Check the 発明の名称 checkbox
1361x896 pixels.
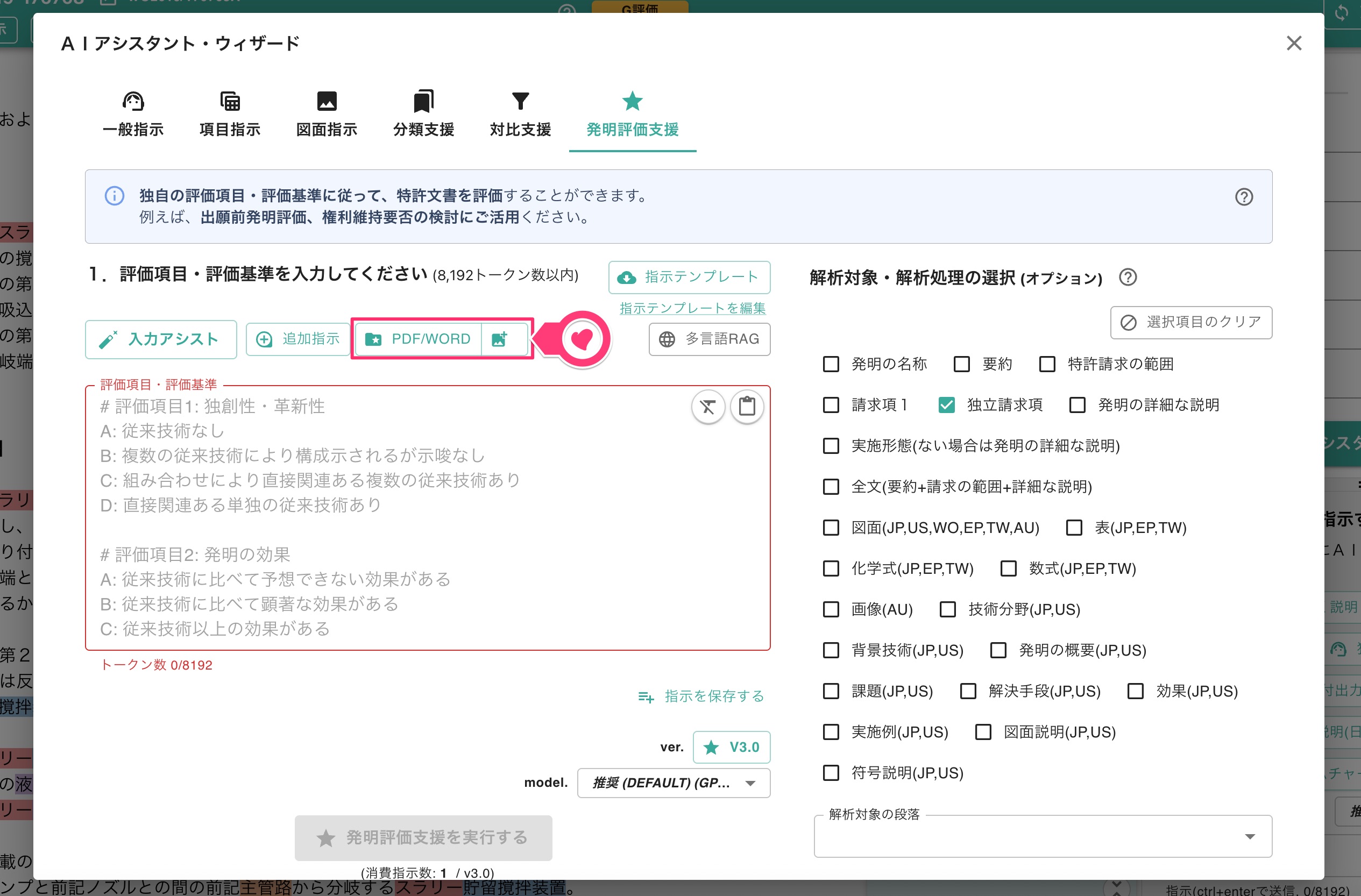click(831, 364)
